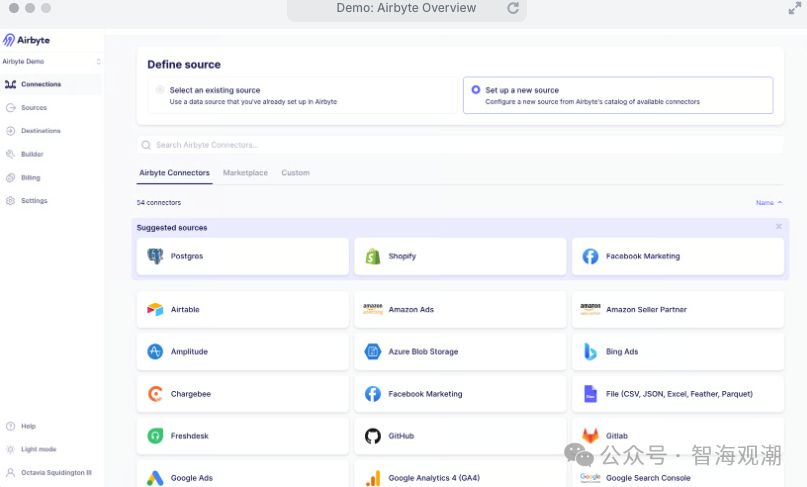The width and height of the screenshot is (807, 487).
Task: Switch to the Marketplace tab
Action: pyautogui.click(x=245, y=173)
